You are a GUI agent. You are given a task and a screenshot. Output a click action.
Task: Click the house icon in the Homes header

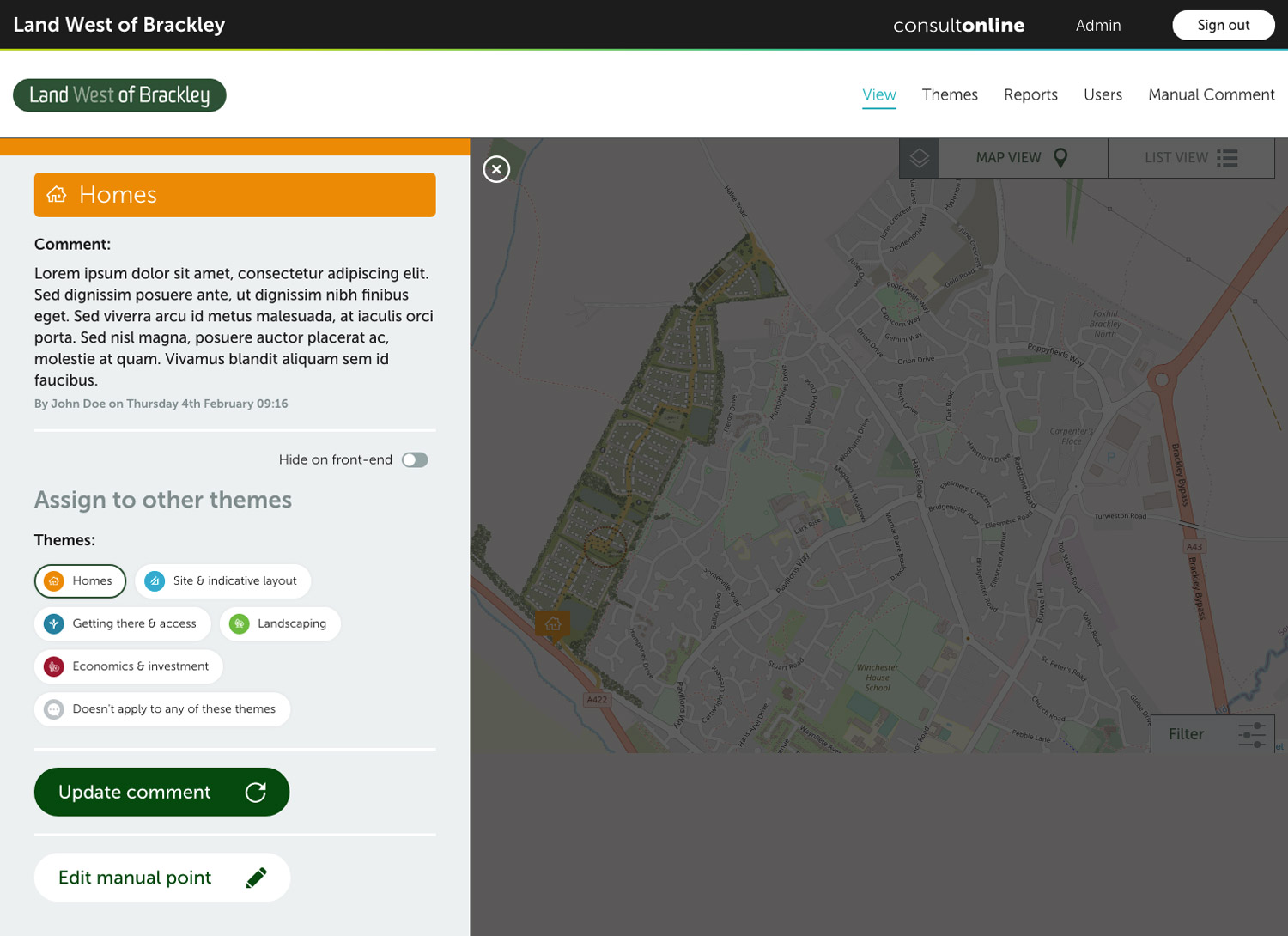pyautogui.click(x=57, y=194)
